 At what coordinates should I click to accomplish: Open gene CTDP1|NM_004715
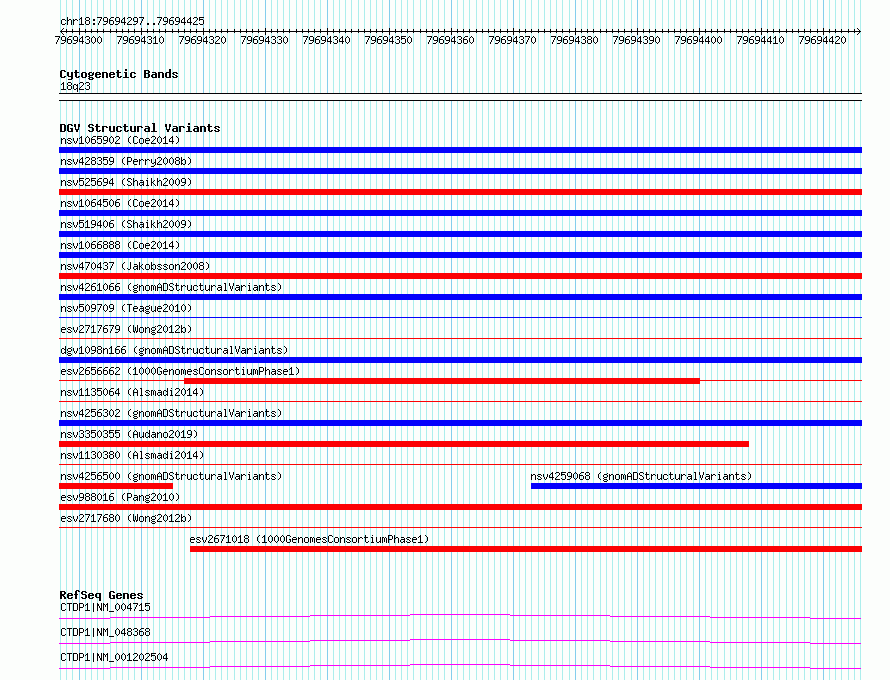[106, 607]
